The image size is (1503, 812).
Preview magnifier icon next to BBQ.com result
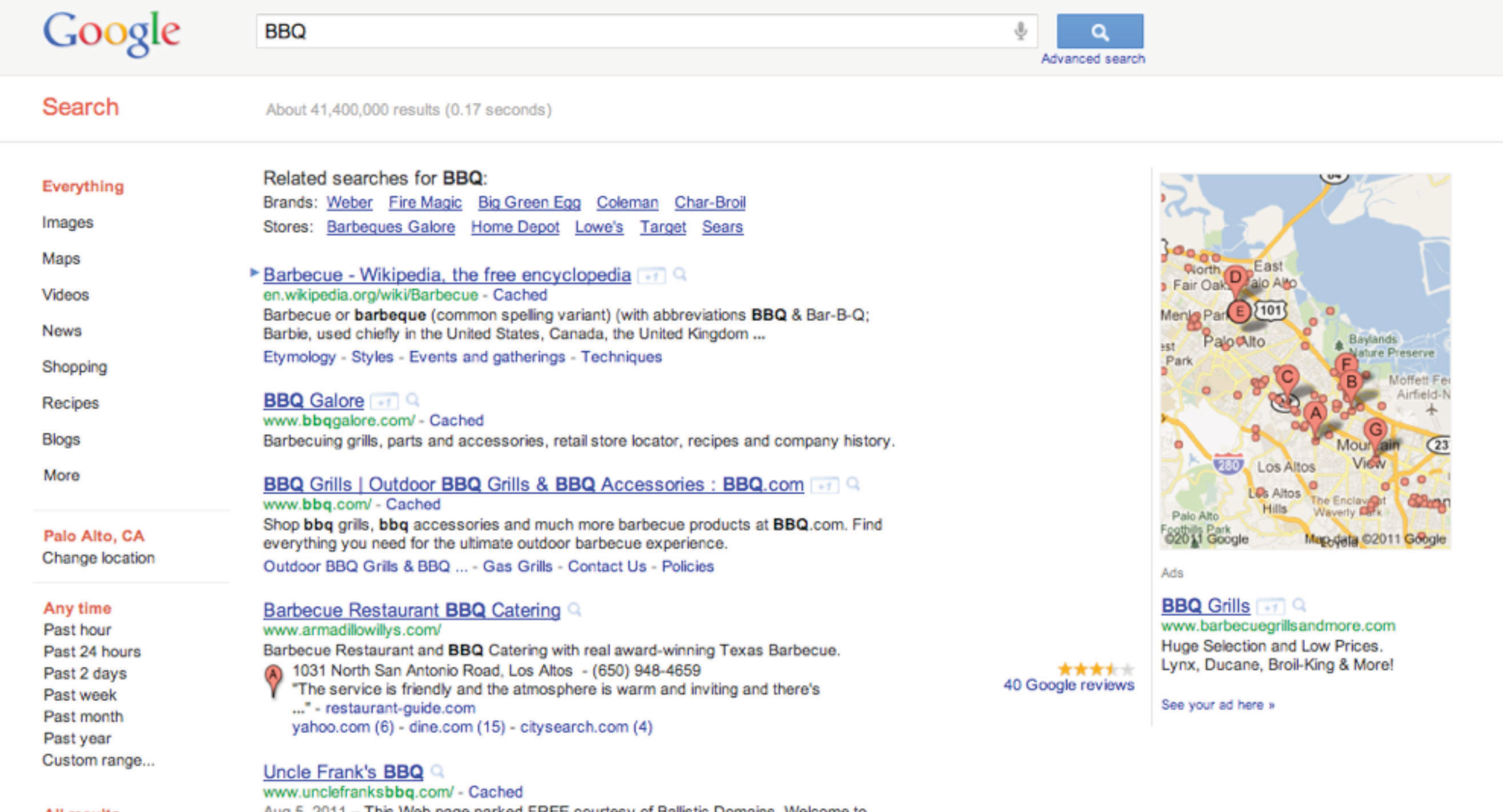[x=853, y=484]
